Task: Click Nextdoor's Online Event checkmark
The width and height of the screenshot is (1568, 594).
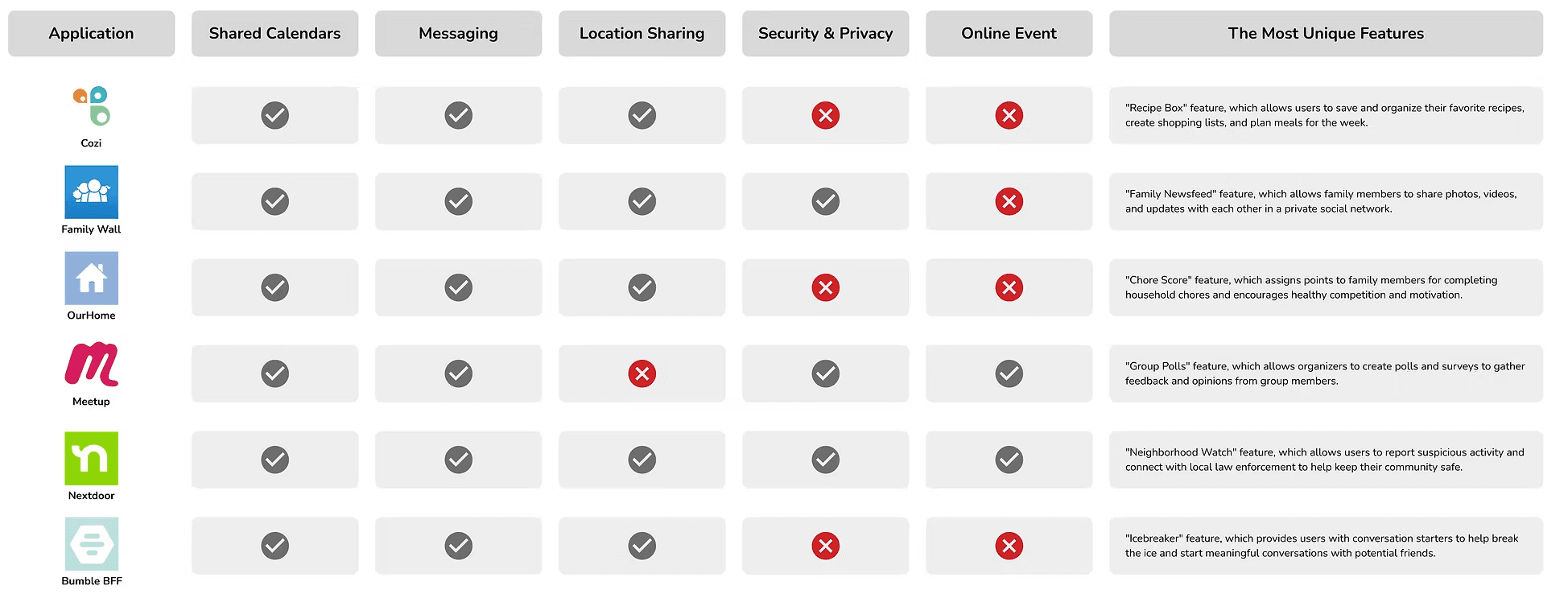Action: [1009, 460]
